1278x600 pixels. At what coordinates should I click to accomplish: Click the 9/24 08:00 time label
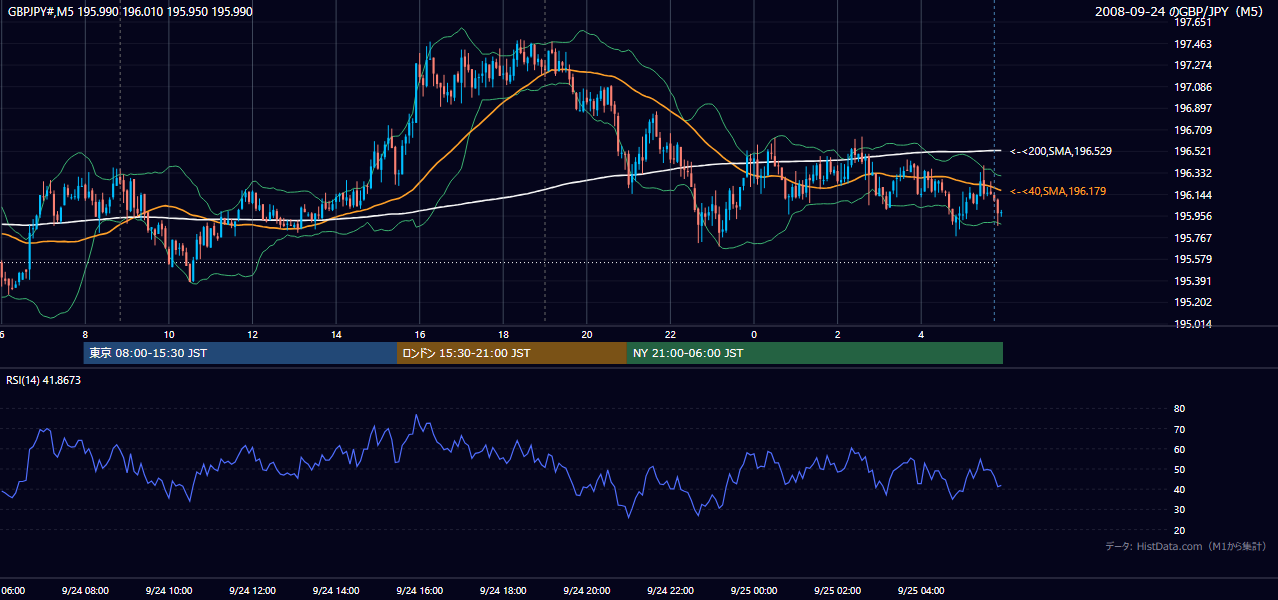coord(85,591)
